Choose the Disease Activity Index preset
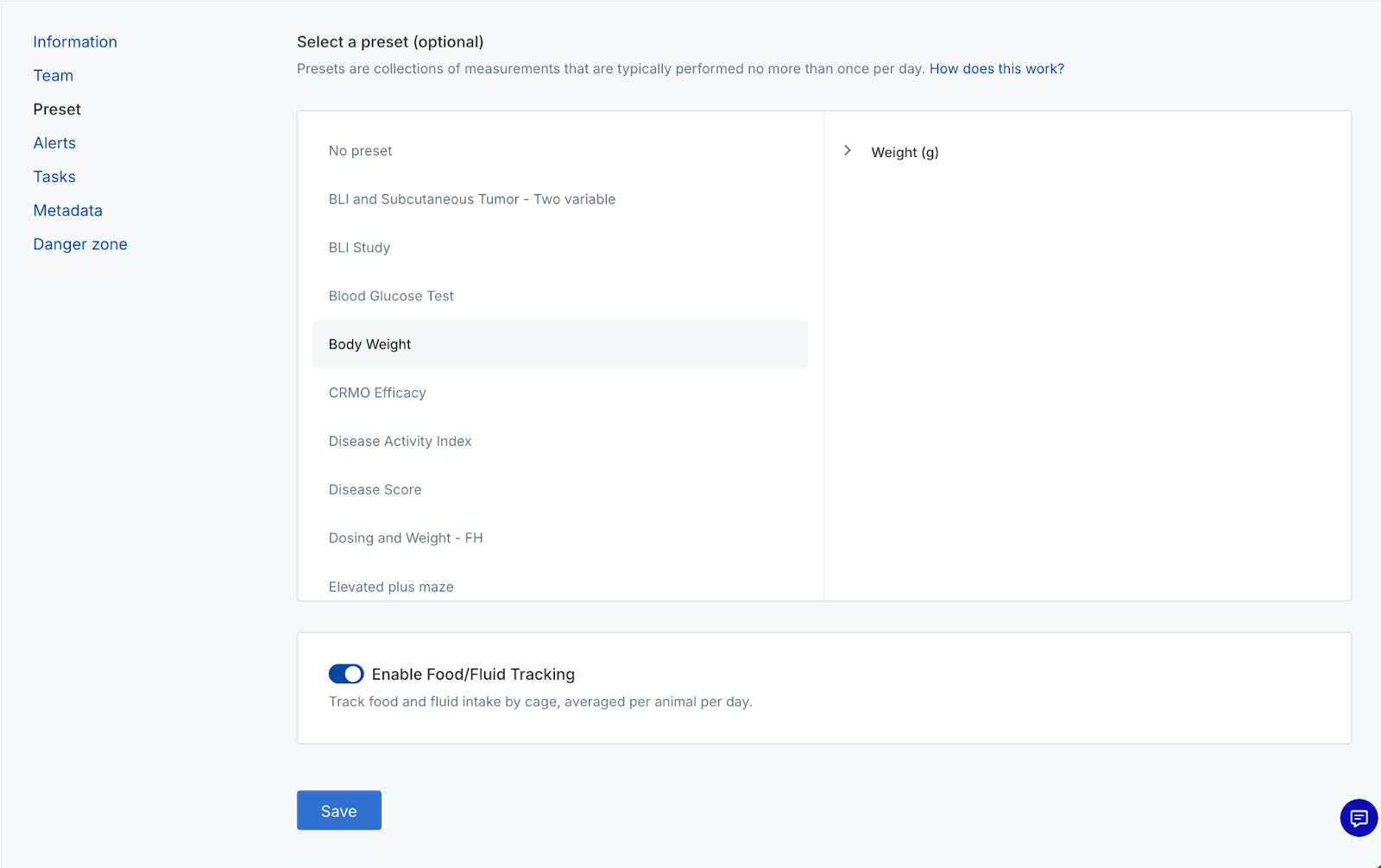 point(400,441)
